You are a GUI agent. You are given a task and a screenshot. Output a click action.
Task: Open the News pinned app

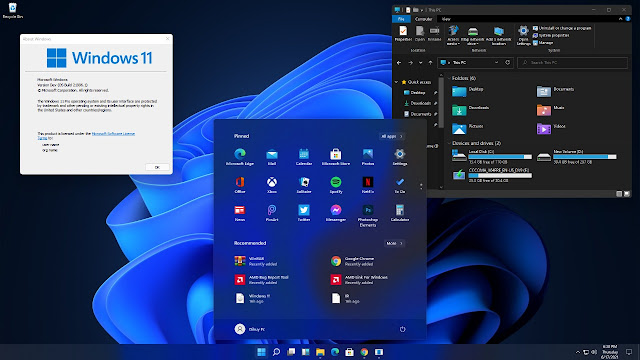coord(240,213)
